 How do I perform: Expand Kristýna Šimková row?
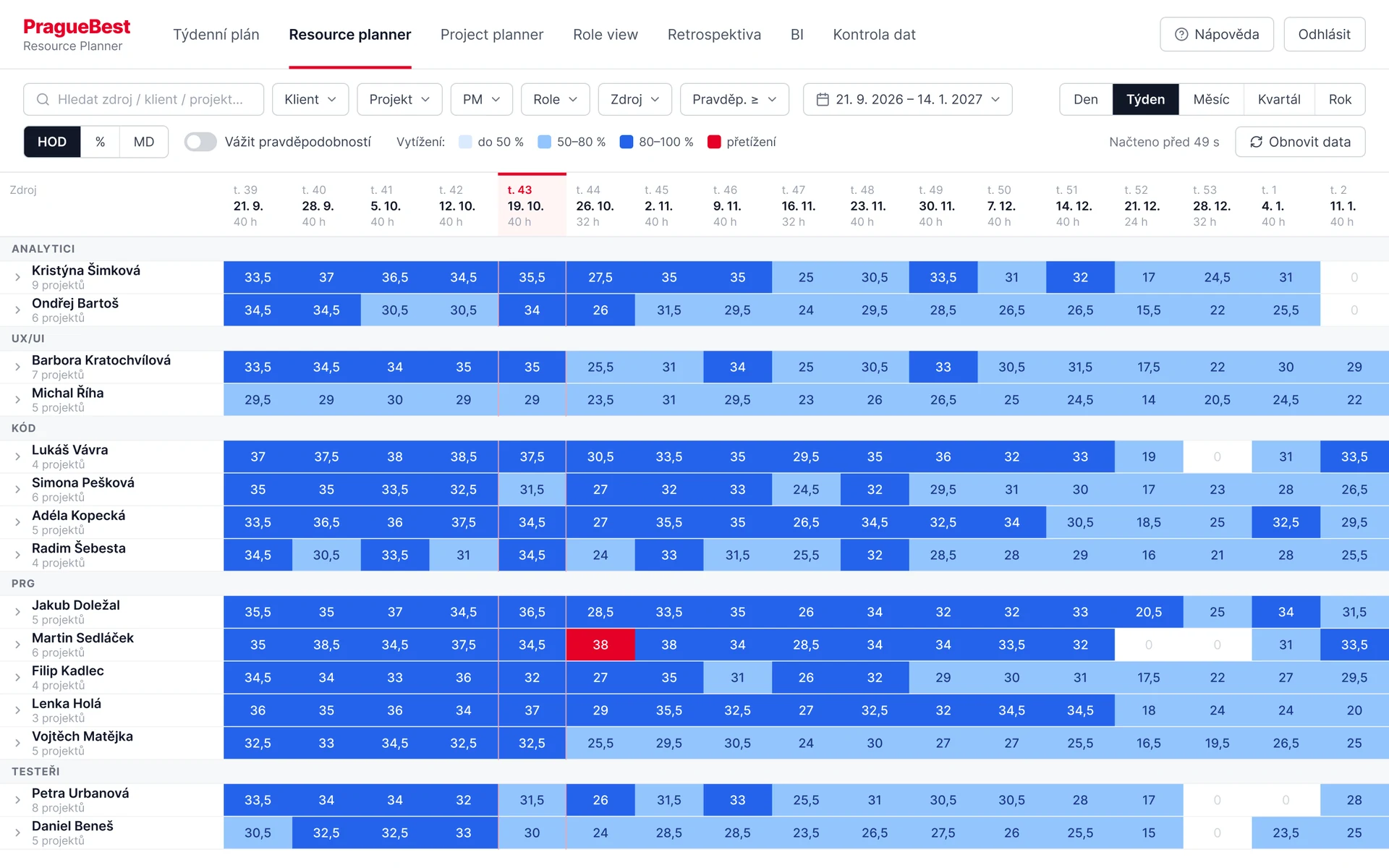(x=17, y=277)
